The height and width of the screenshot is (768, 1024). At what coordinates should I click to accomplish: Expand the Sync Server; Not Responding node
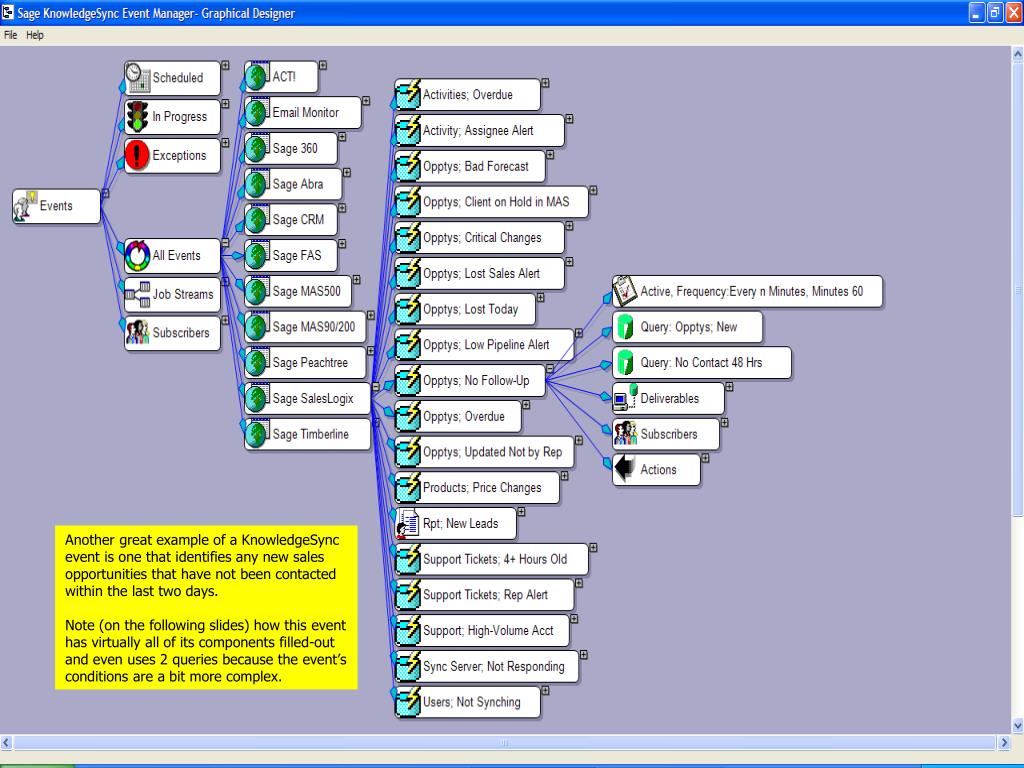coord(584,654)
